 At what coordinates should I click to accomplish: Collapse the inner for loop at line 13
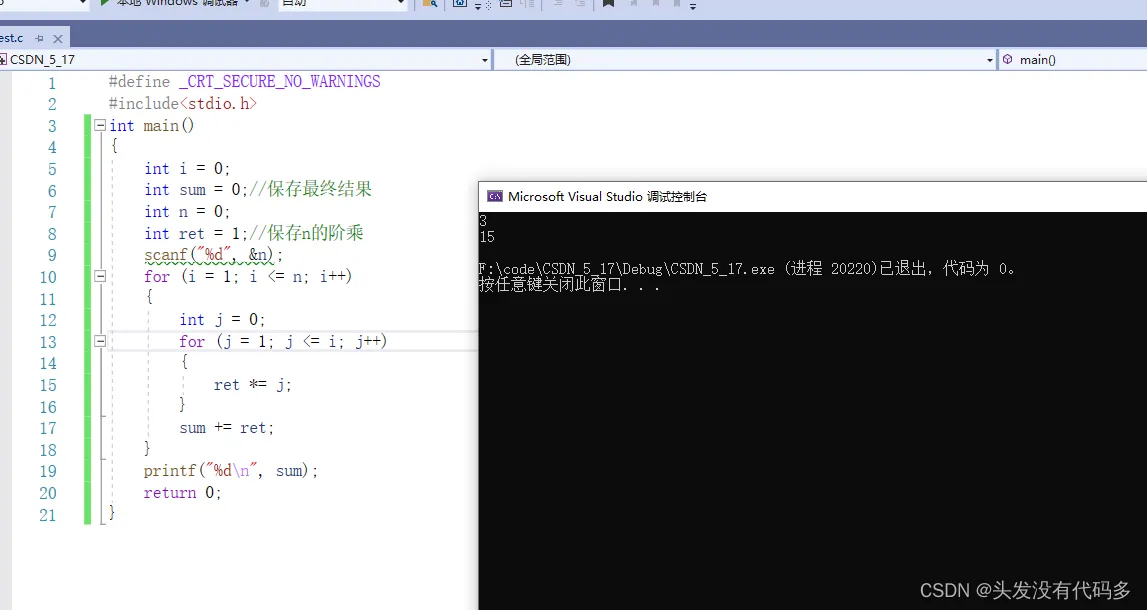[100, 341]
